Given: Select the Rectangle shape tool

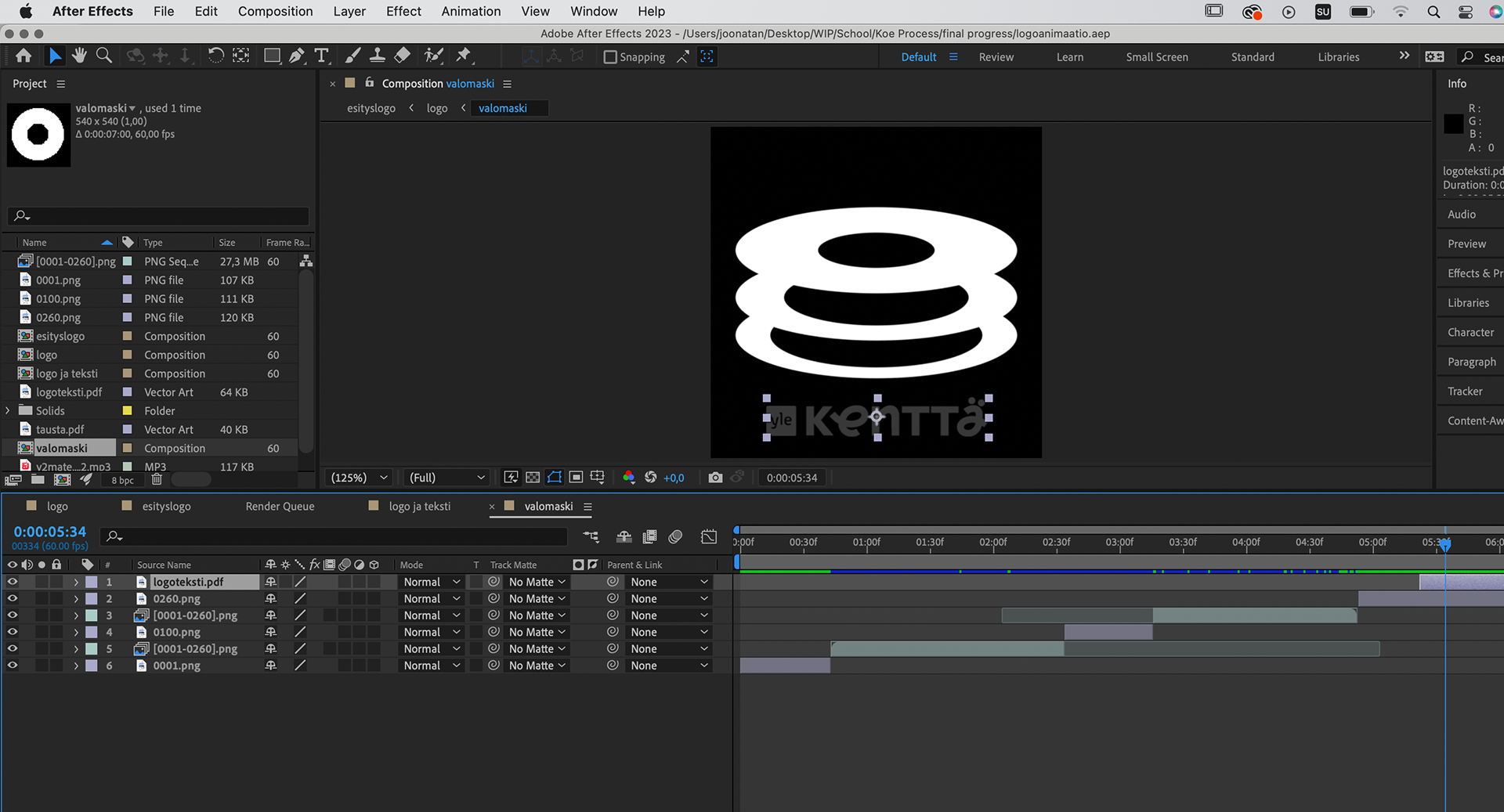Looking at the screenshot, I should pyautogui.click(x=272, y=56).
